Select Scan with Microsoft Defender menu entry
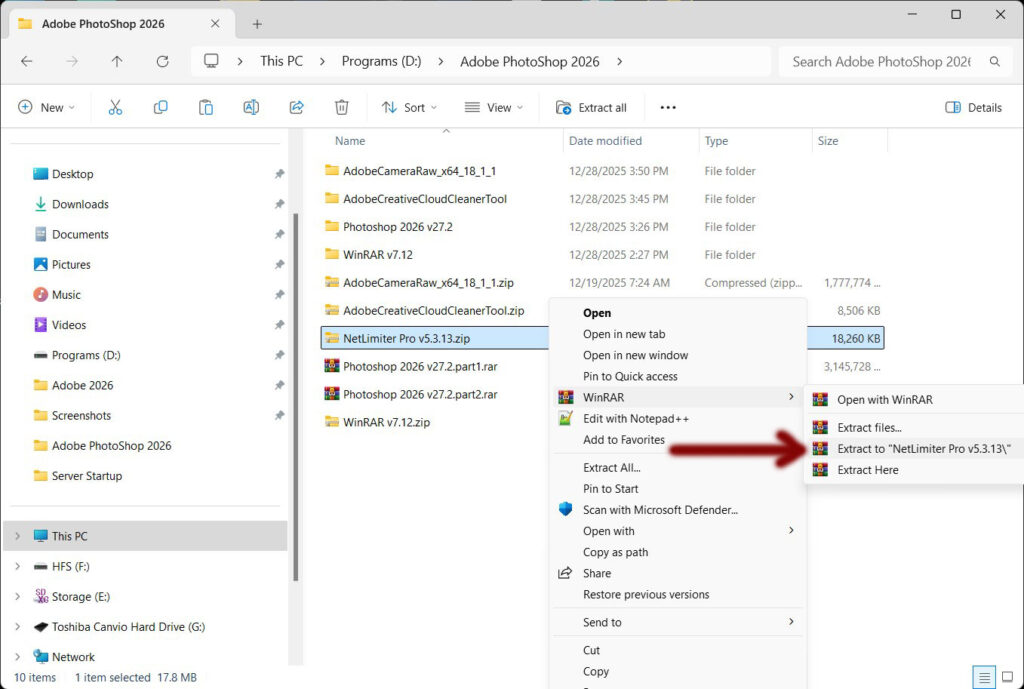The width and height of the screenshot is (1024, 689). pos(659,510)
